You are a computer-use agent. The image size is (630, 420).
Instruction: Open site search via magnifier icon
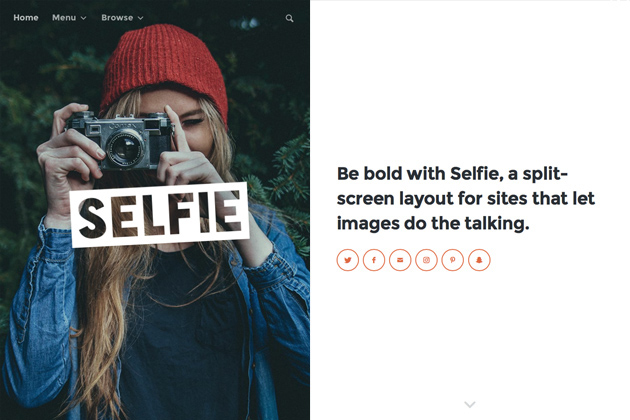289,18
